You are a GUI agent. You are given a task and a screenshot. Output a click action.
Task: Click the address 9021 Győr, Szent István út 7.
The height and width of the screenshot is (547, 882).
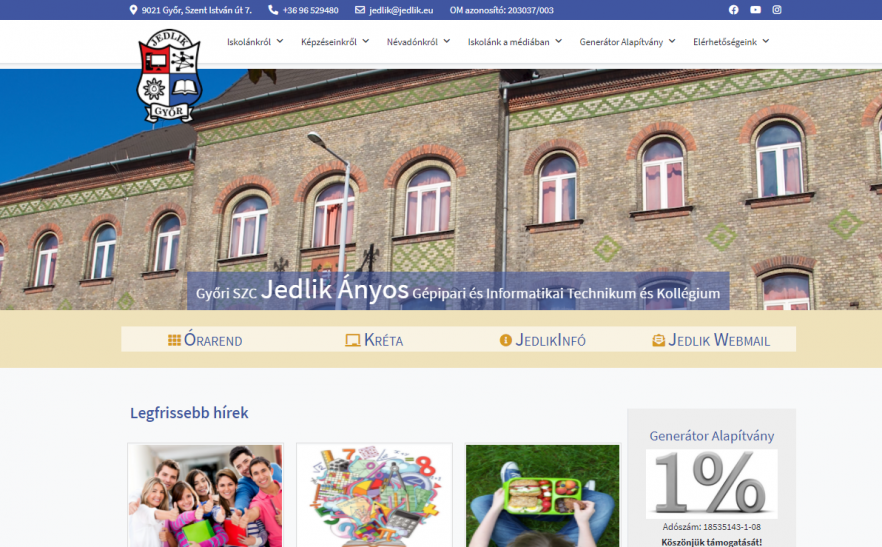[196, 10]
